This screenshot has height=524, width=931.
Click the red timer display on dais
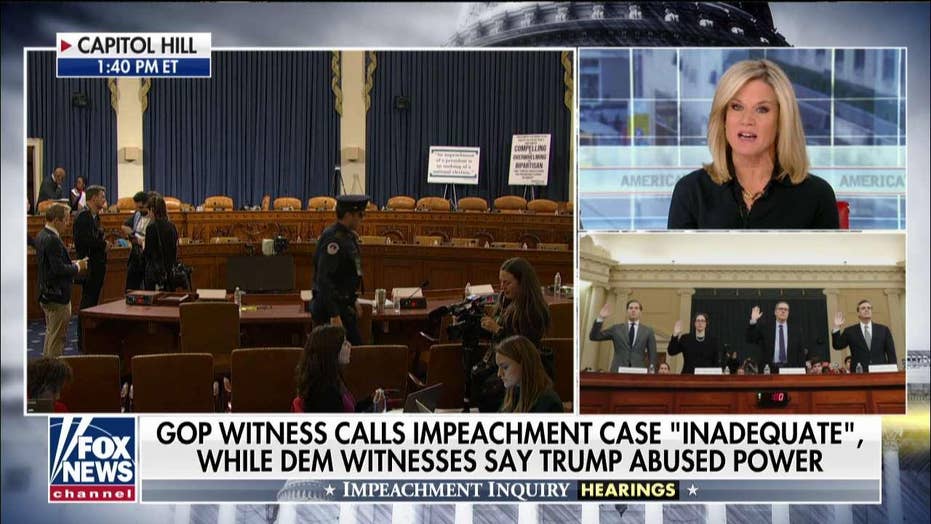pyautogui.click(x=773, y=398)
